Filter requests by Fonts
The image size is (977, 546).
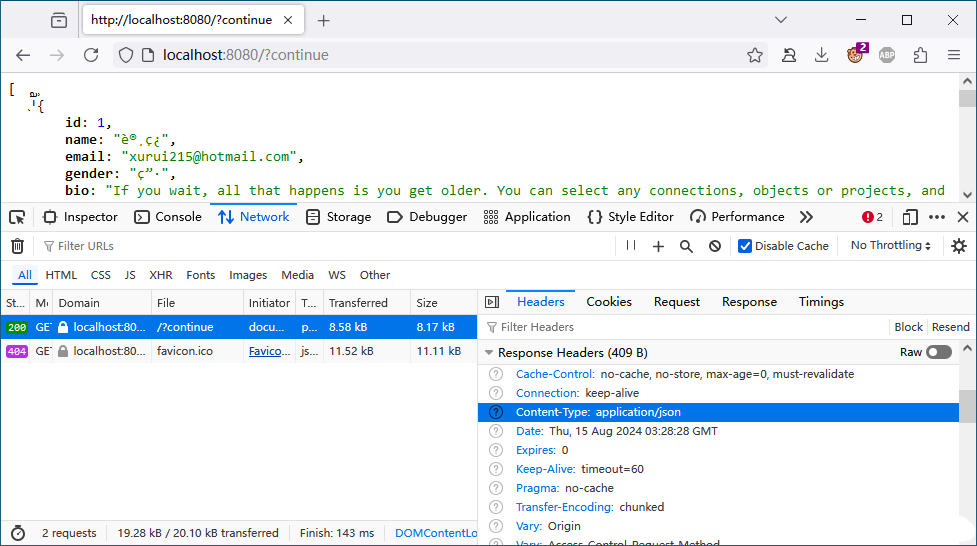point(201,275)
